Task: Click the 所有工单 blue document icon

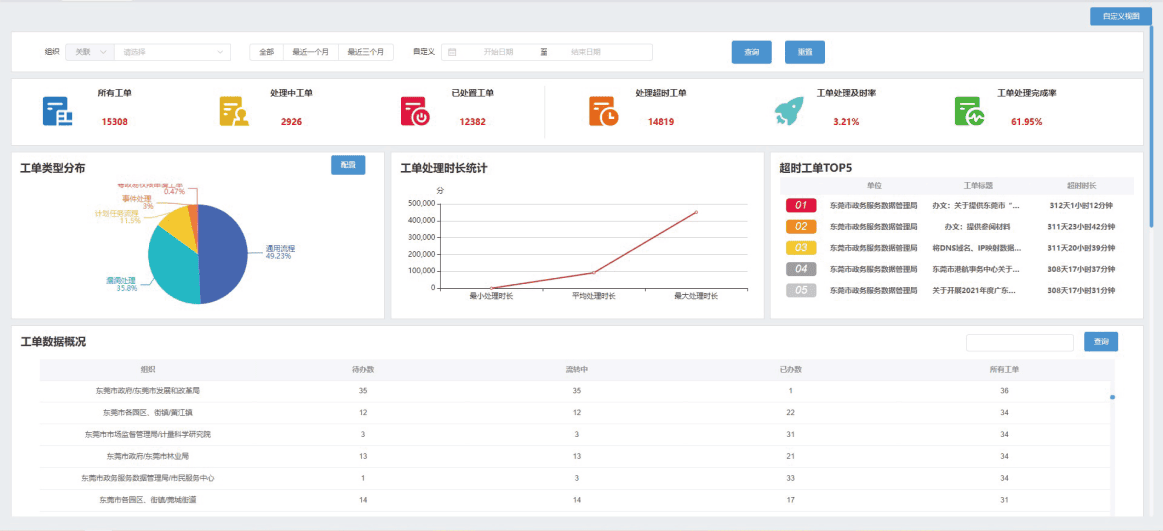Action: (57, 111)
